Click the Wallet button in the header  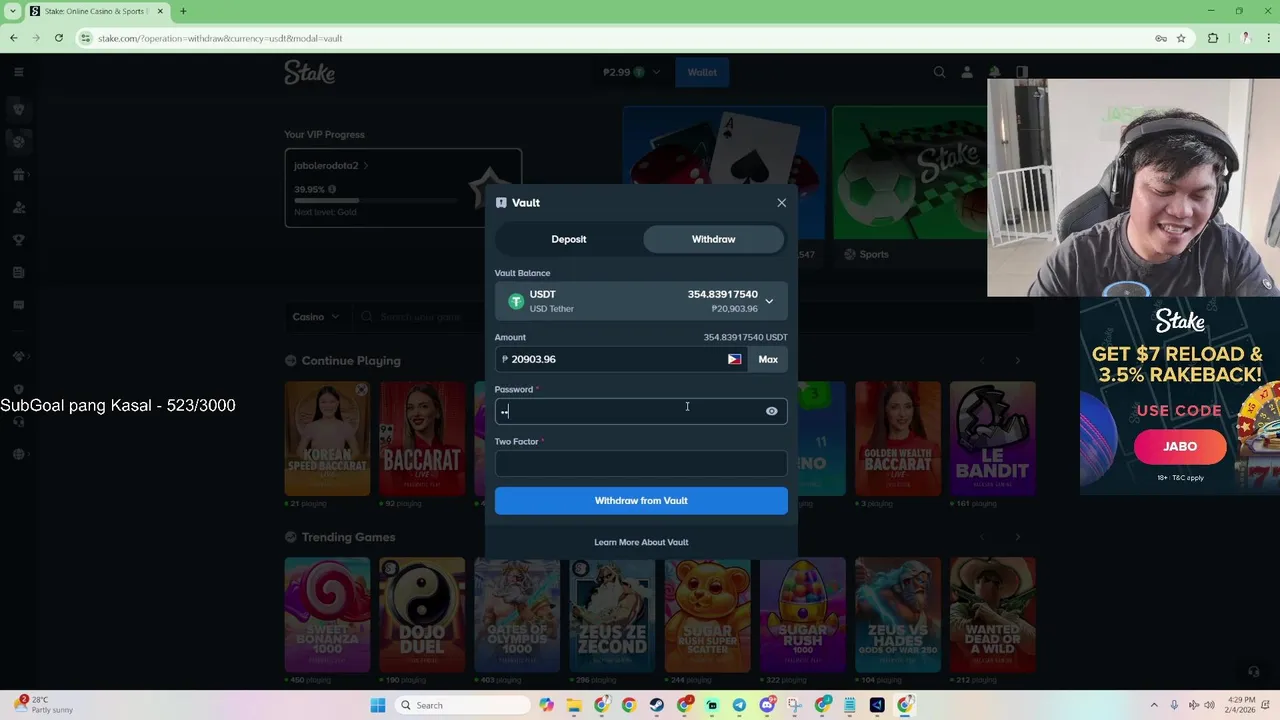(702, 72)
